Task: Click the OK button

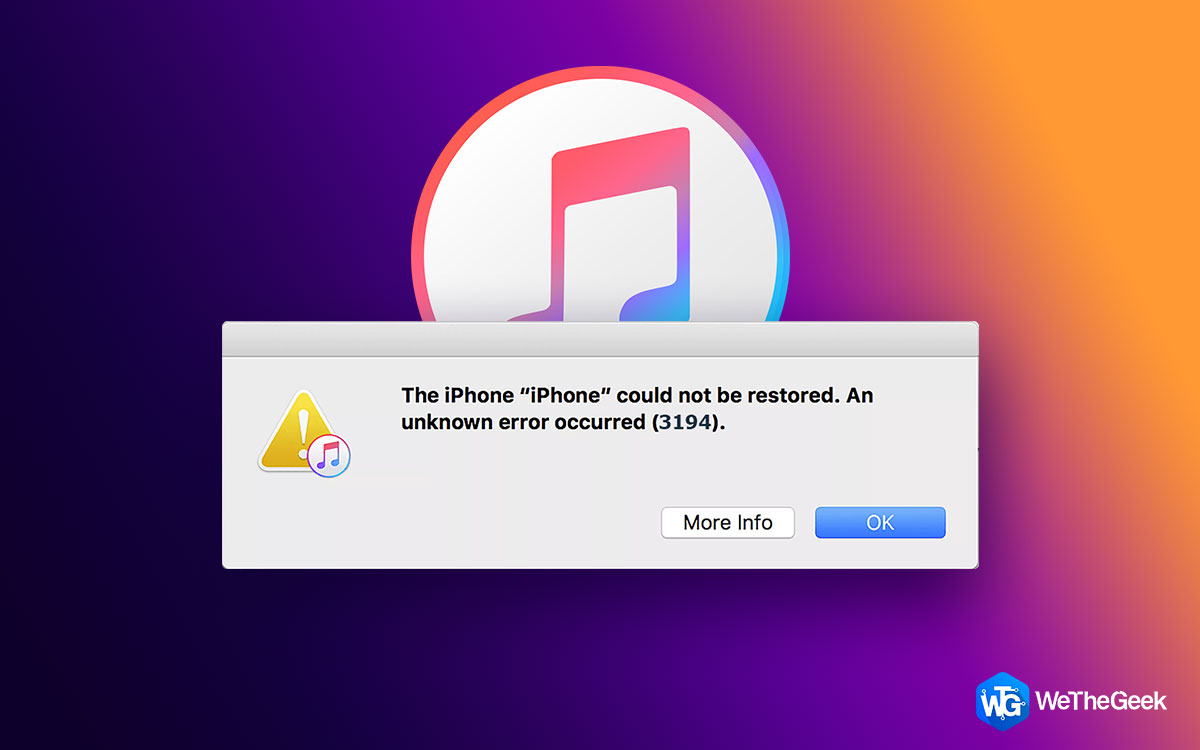Action: click(880, 522)
